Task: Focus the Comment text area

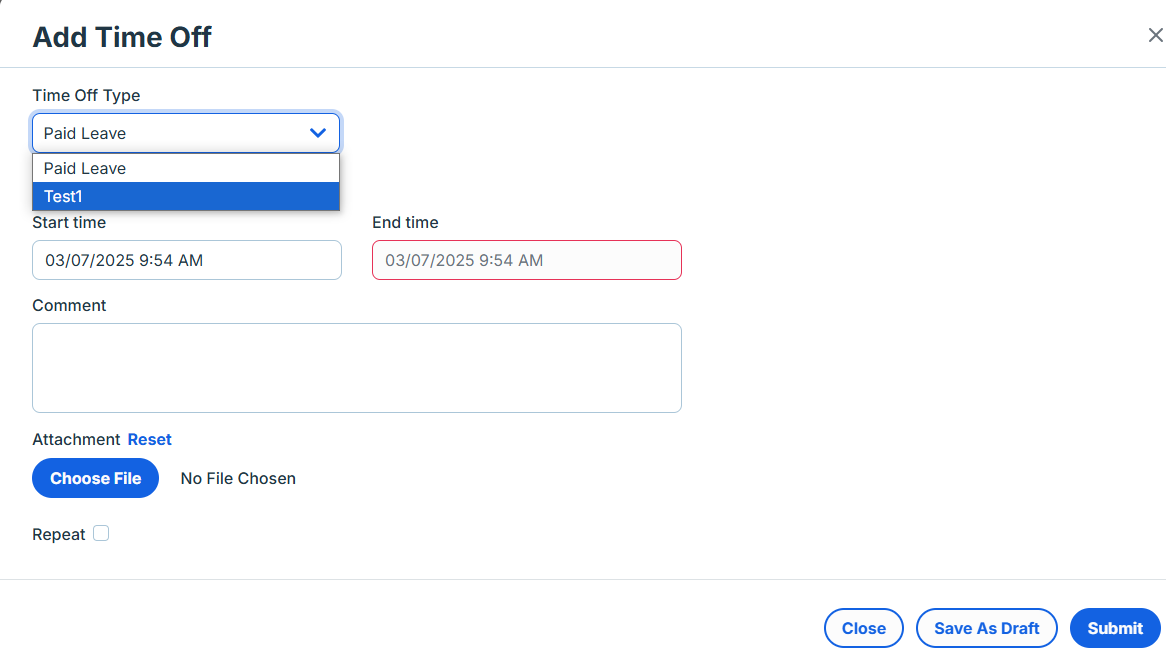Action: (357, 368)
